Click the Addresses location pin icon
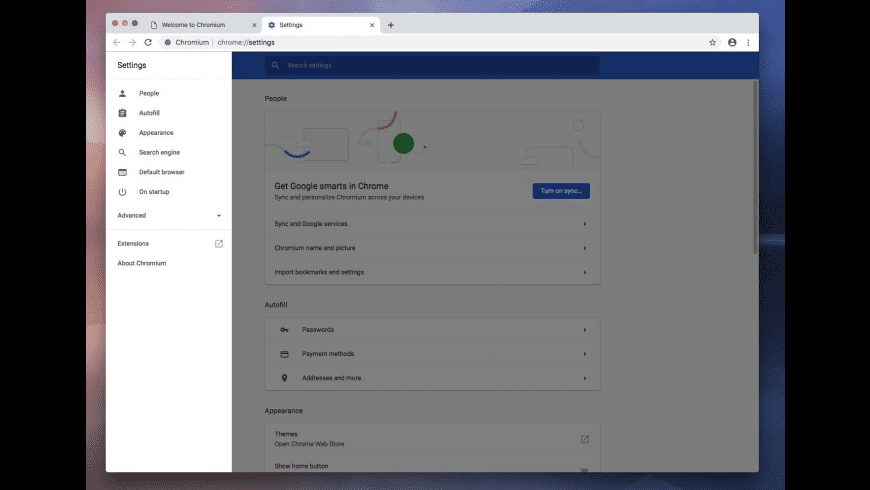Screen dimensions: 870x490 click(x=285, y=378)
